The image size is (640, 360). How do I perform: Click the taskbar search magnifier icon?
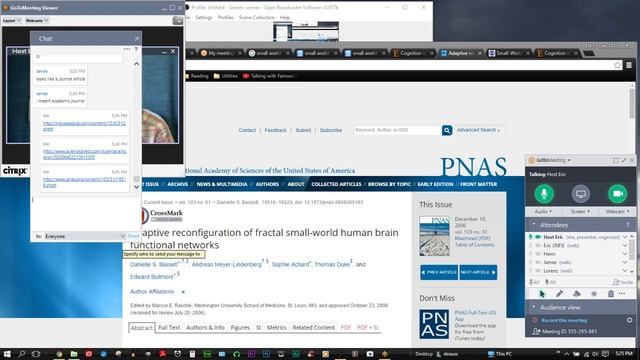(22, 354)
